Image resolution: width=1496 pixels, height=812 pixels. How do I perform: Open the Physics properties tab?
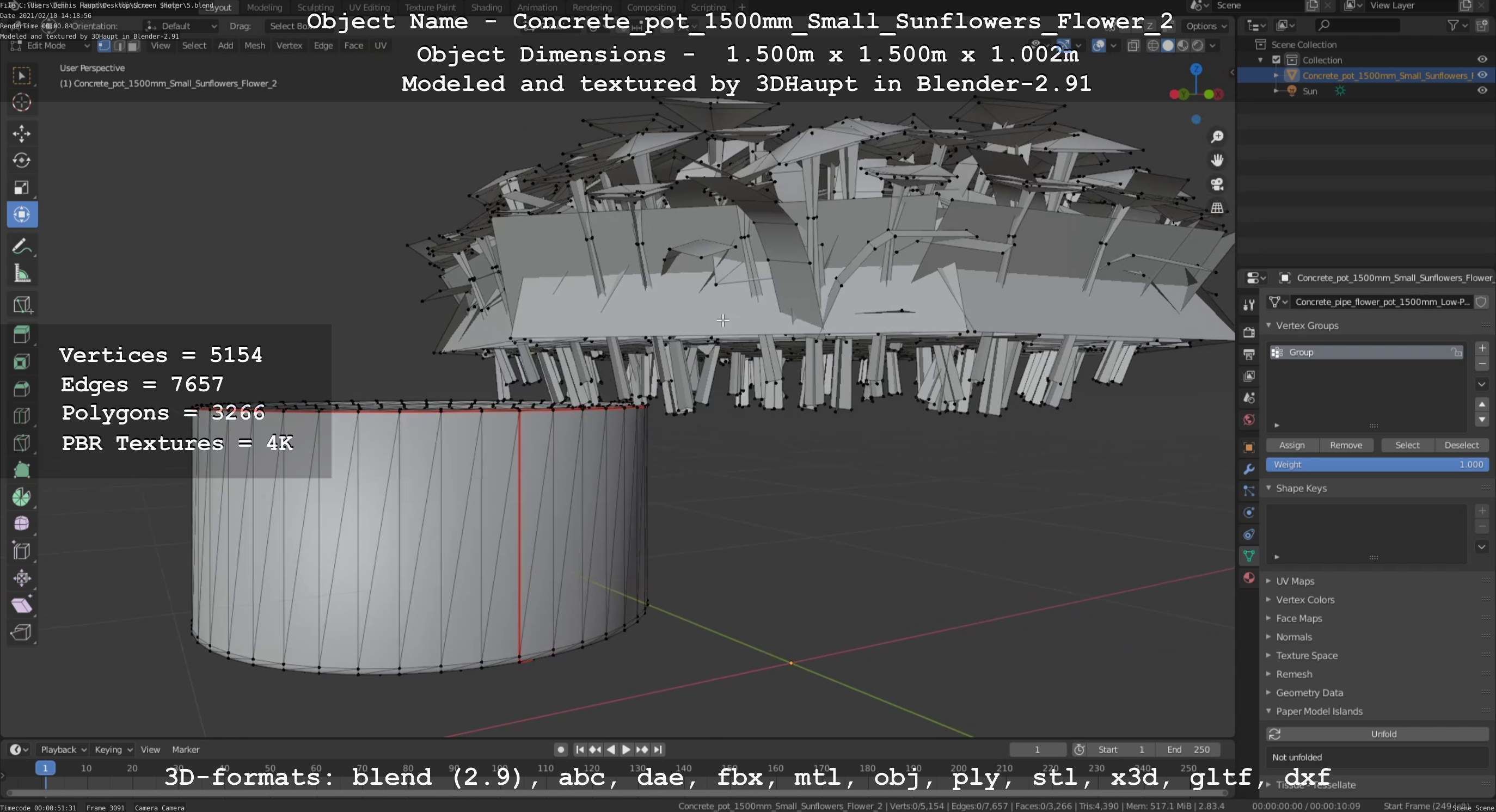[x=1249, y=513]
